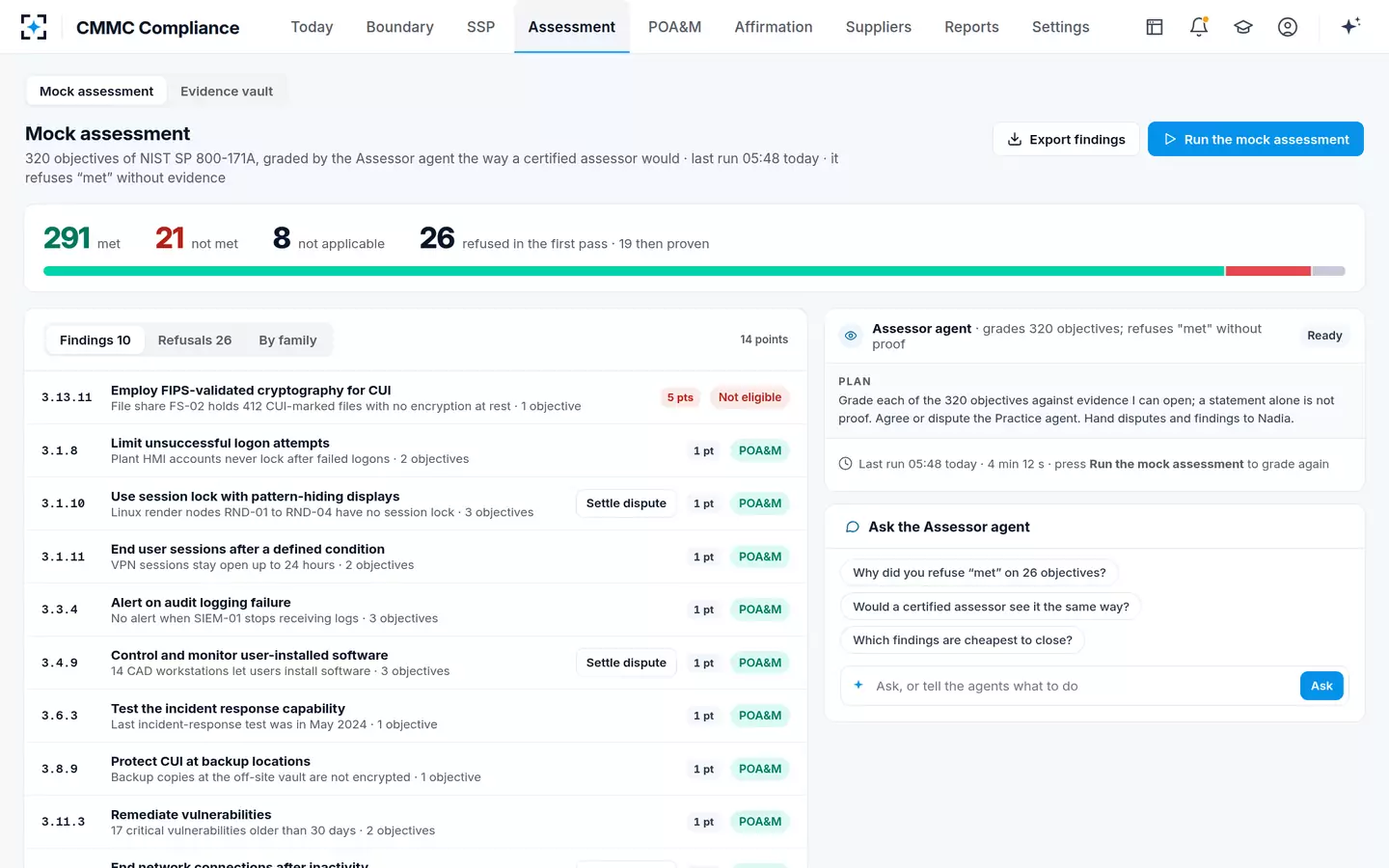Settle dispute for finding 3.1.10

coord(626,503)
